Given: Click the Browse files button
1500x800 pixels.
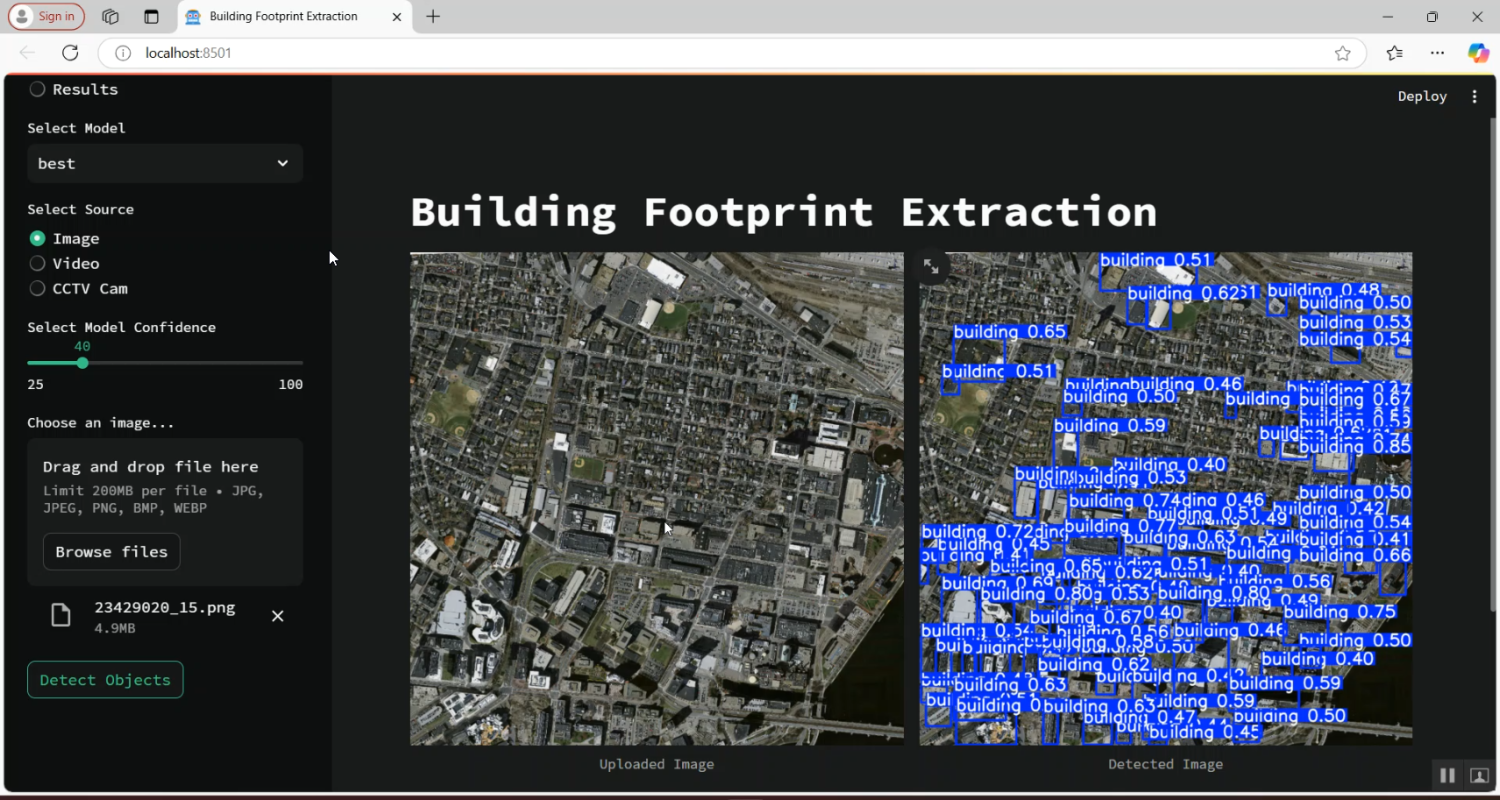Looking at the screenshot, I should [111, 552].
